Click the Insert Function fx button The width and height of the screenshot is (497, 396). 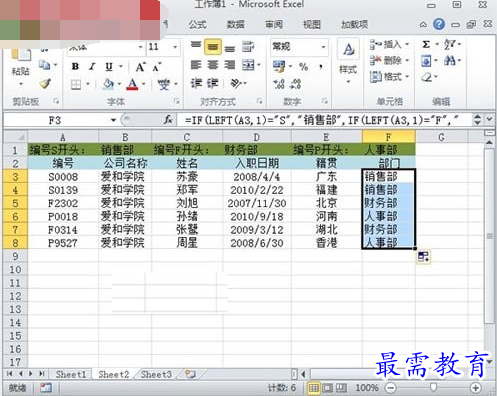[168, 120]
